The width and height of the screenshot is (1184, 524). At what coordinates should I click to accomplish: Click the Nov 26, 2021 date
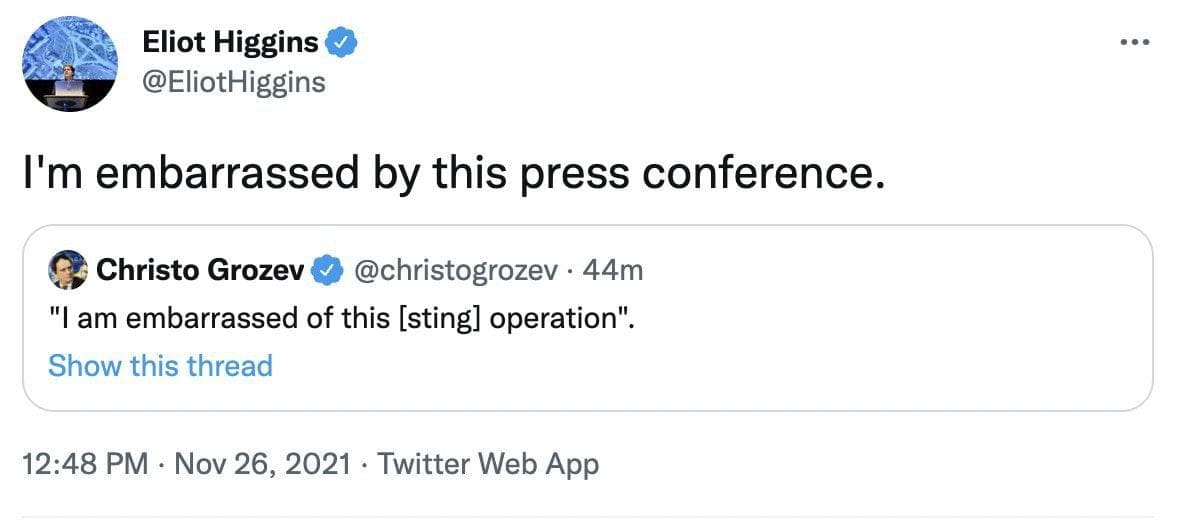click(265, 464)
